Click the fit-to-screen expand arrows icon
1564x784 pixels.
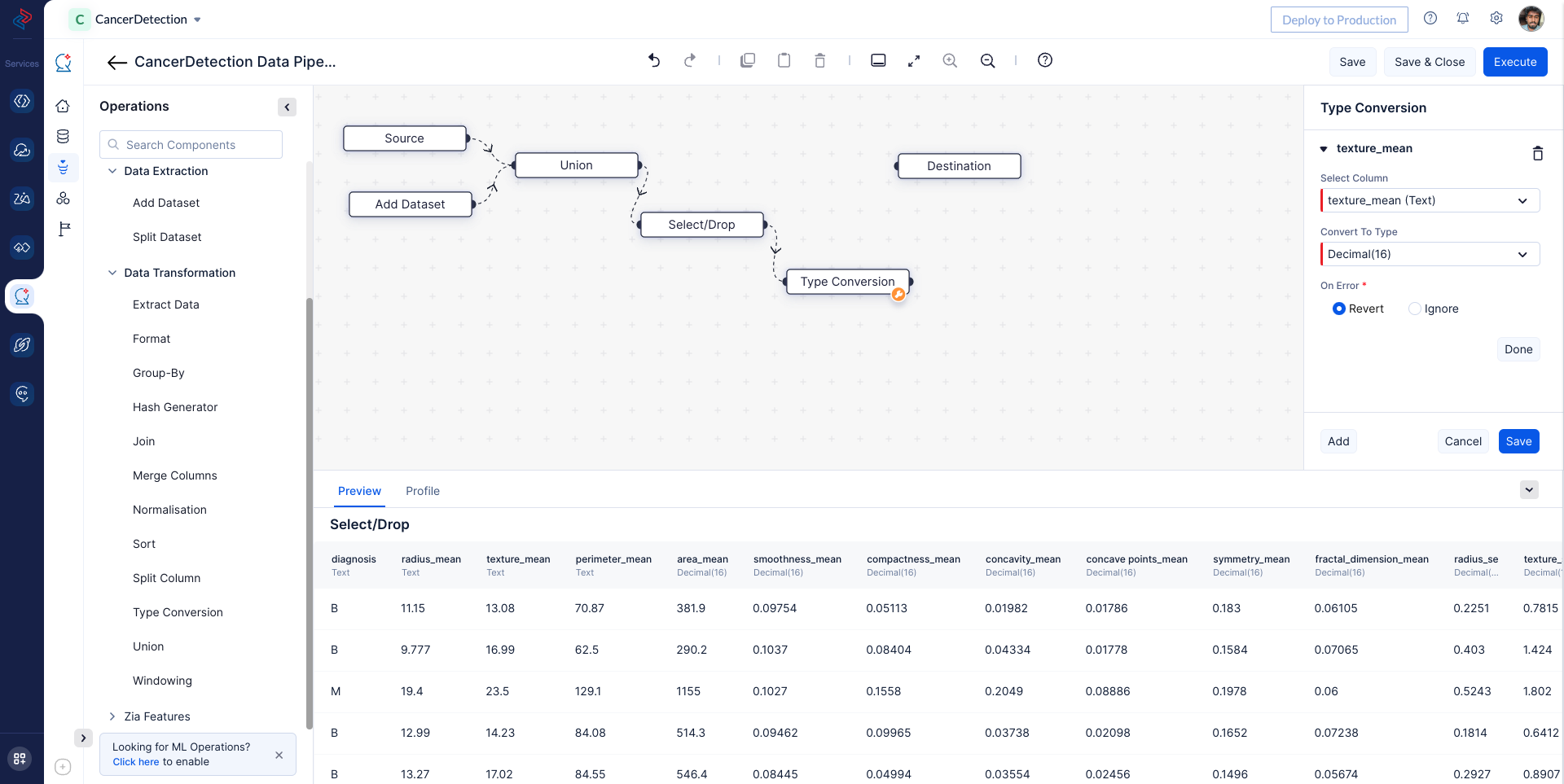point(914,60)
